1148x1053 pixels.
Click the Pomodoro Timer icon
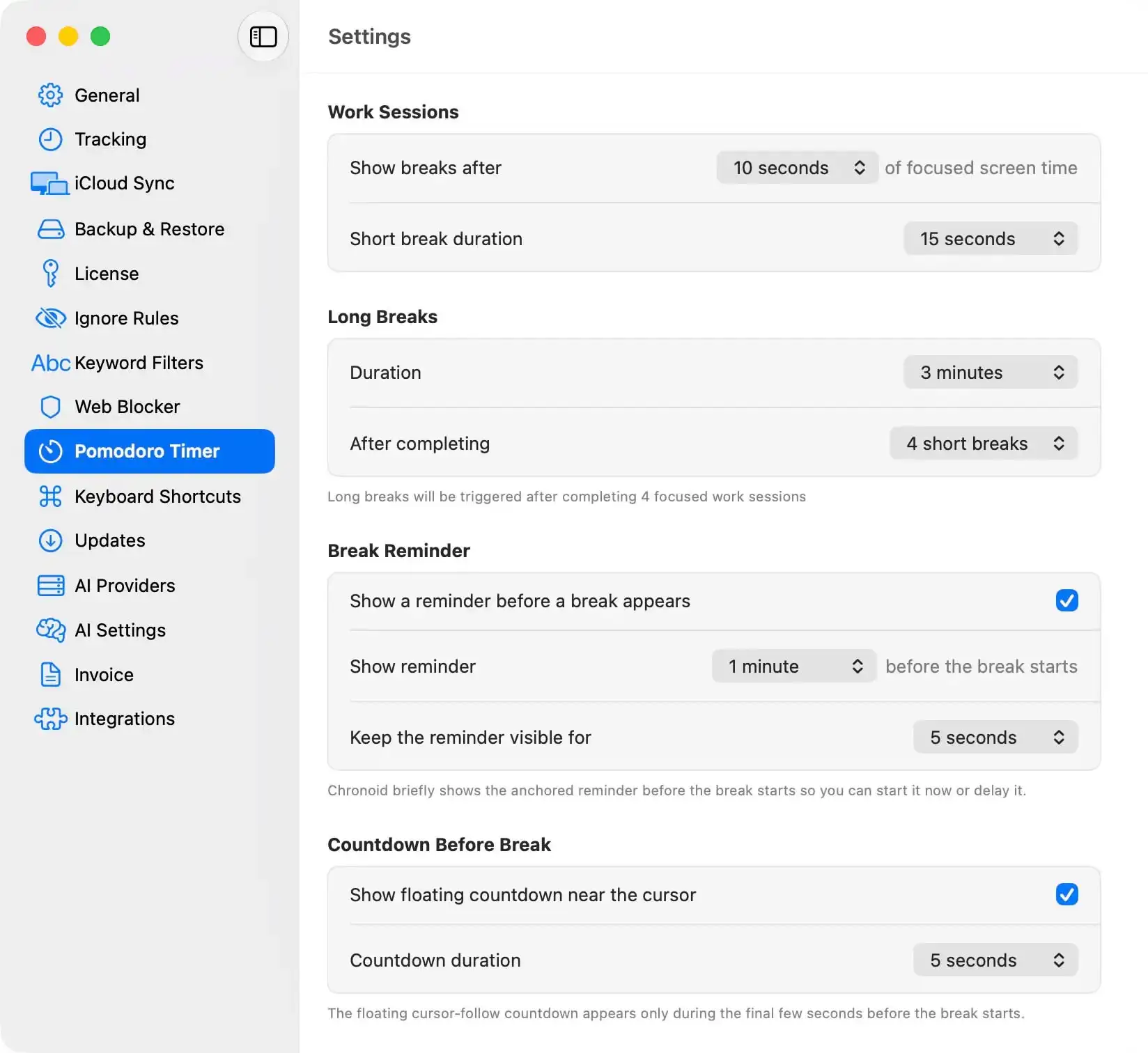[50, 451]
